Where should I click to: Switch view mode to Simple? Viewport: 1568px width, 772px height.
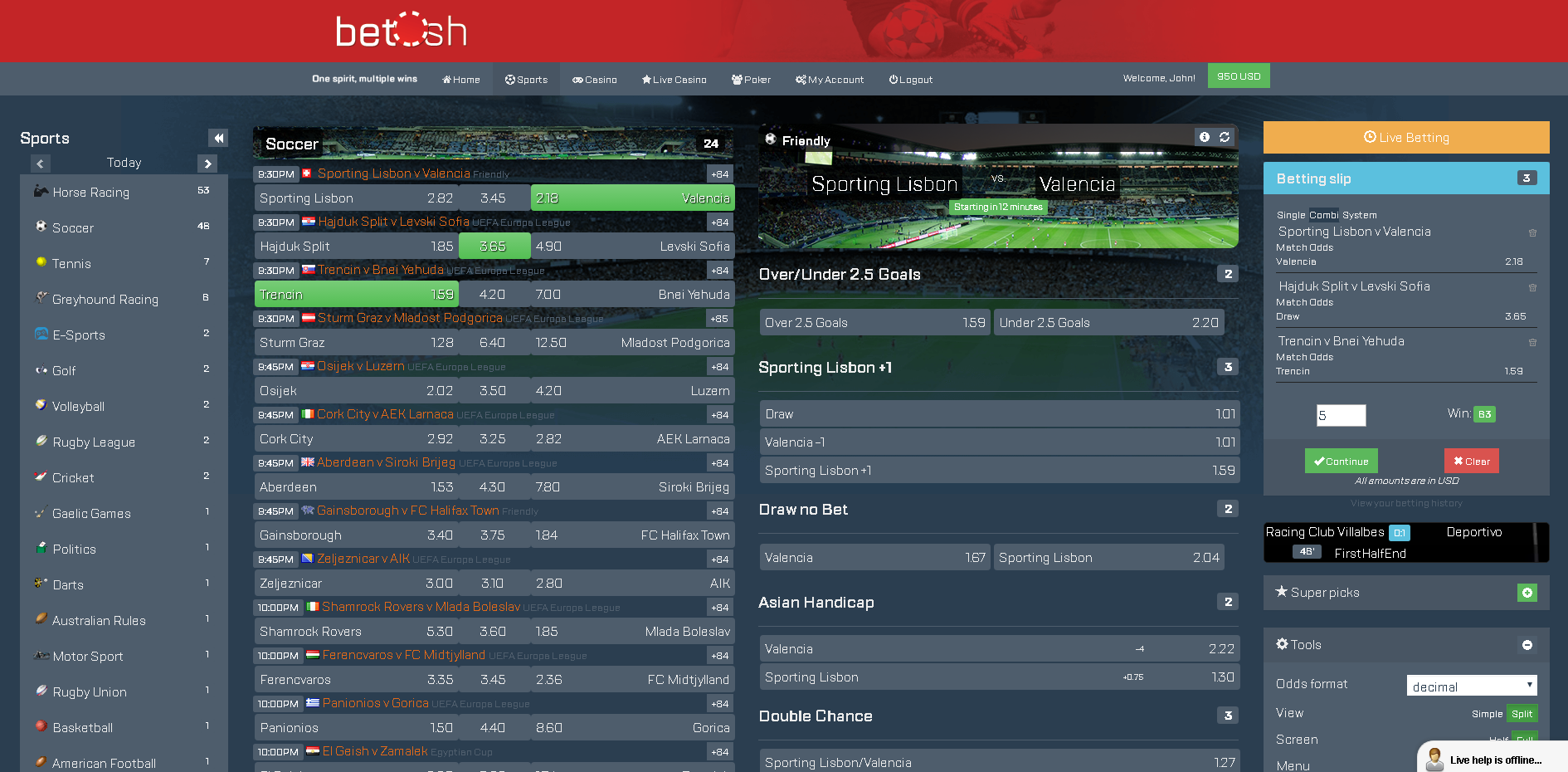tap(1487, 714)
